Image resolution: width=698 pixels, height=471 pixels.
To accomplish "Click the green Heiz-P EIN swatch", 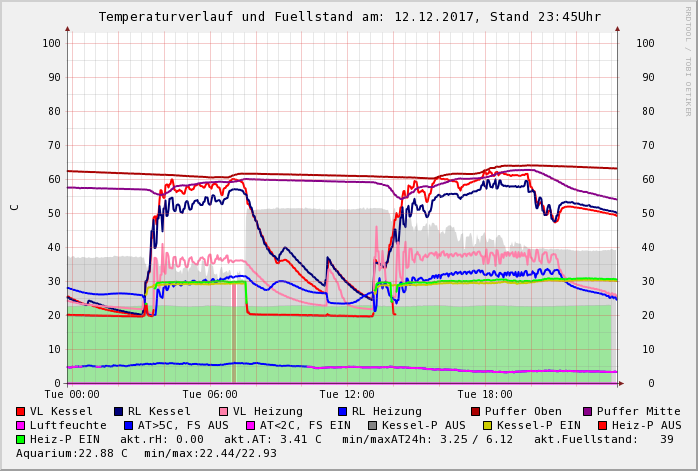I will click(x=21, y=439).
